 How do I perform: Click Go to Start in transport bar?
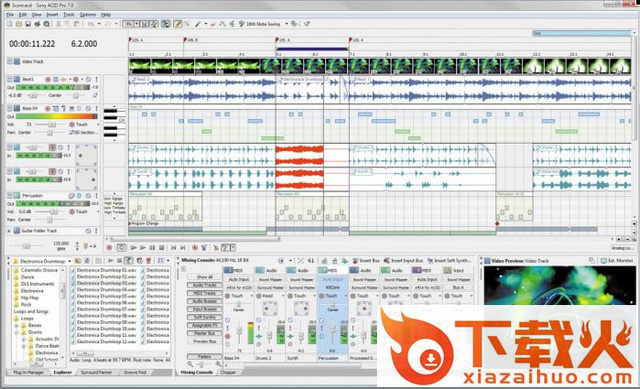click(x=173, y=248)
